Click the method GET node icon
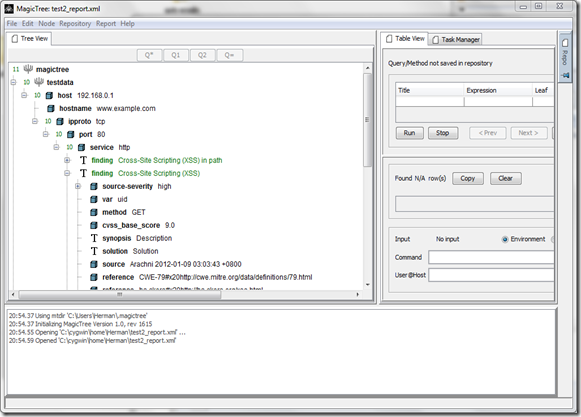Image resolution: width=581 pixels, height=417 pixels. pos(94,212)
